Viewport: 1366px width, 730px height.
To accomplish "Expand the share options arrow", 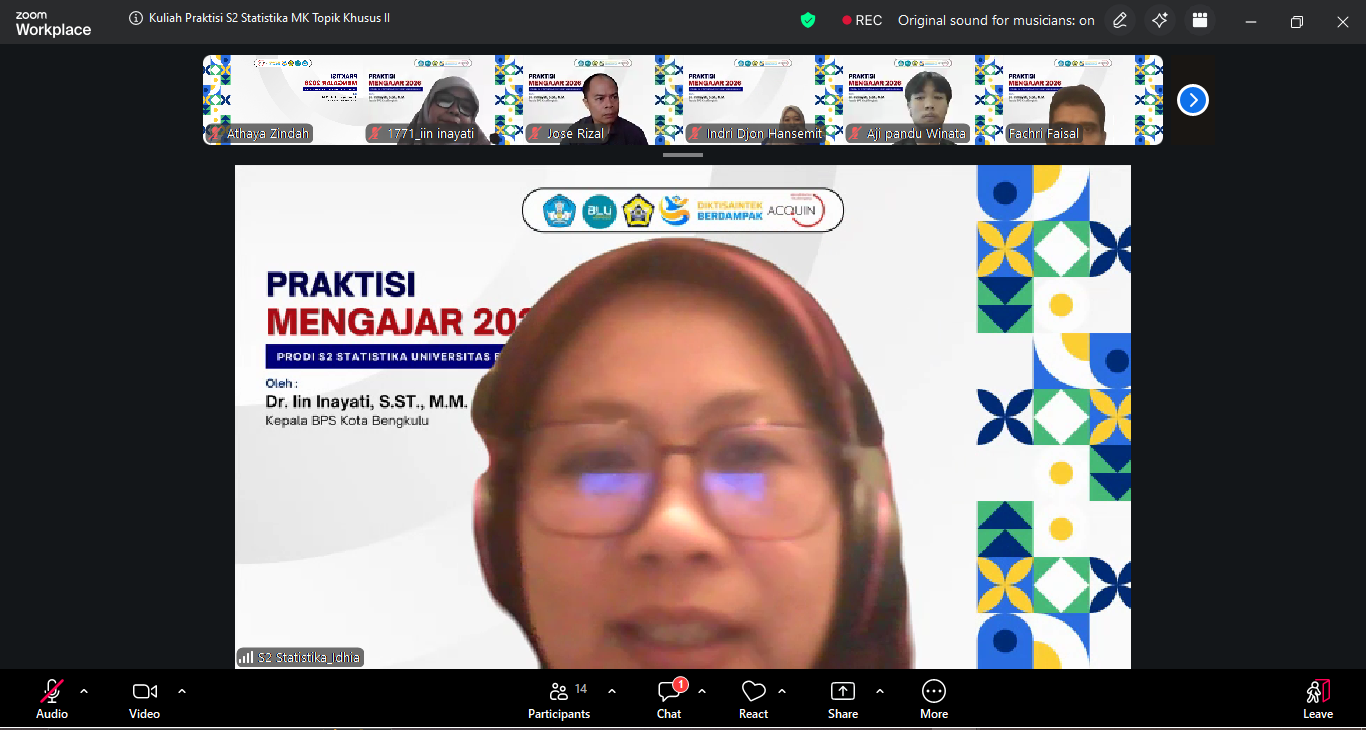I will pos(880,691).
